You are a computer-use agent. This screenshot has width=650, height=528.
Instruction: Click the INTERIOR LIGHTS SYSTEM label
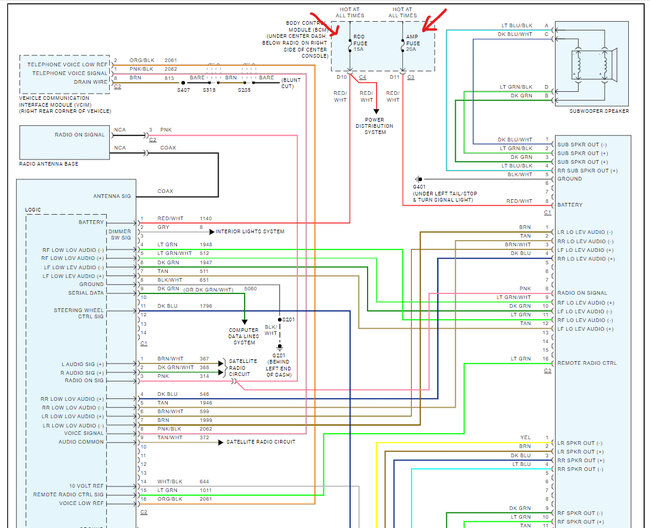[x=250, y=231]
